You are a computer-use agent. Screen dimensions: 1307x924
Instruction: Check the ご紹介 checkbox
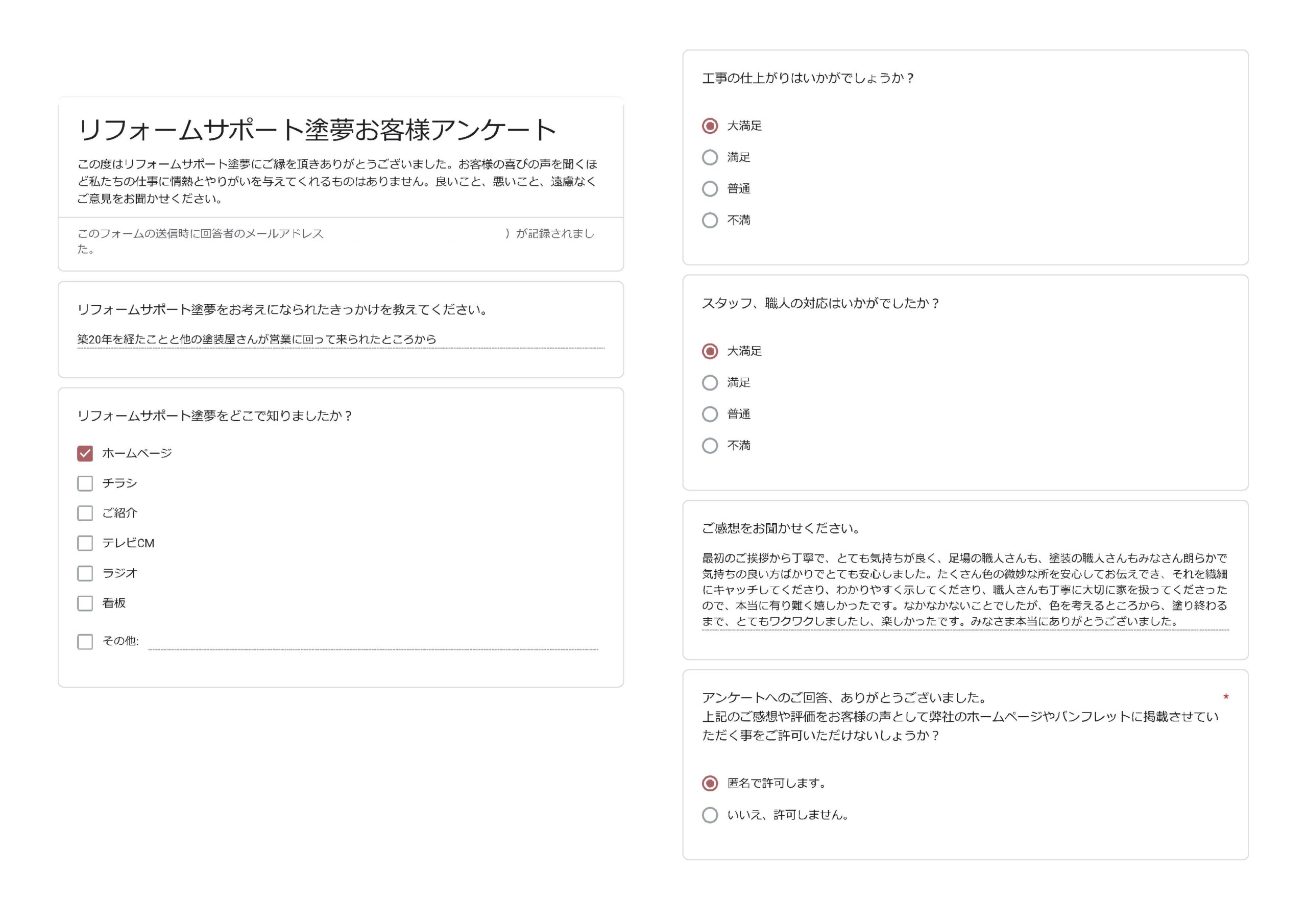pos(85,513)
